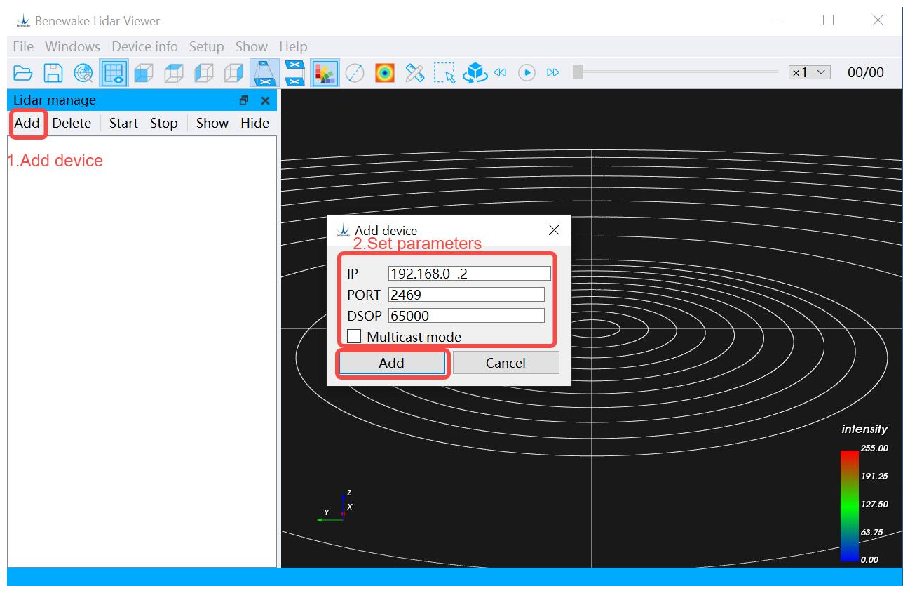The image size is (910, 593).
Task: Select the top-face cube view icon
Action: pyautogui.click(x=174, y=73)
